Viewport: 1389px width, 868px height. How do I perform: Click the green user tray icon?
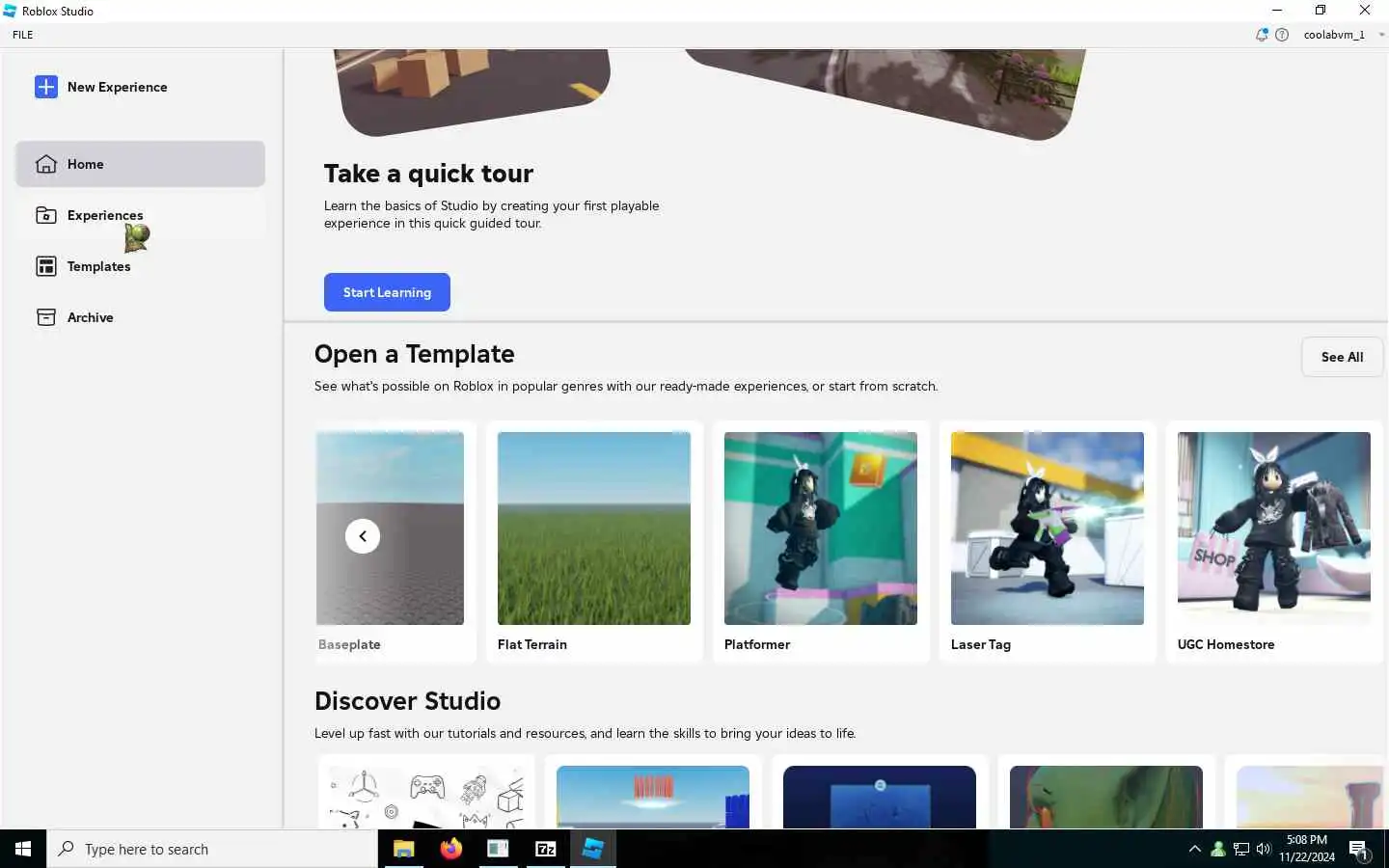point(1218,849)
